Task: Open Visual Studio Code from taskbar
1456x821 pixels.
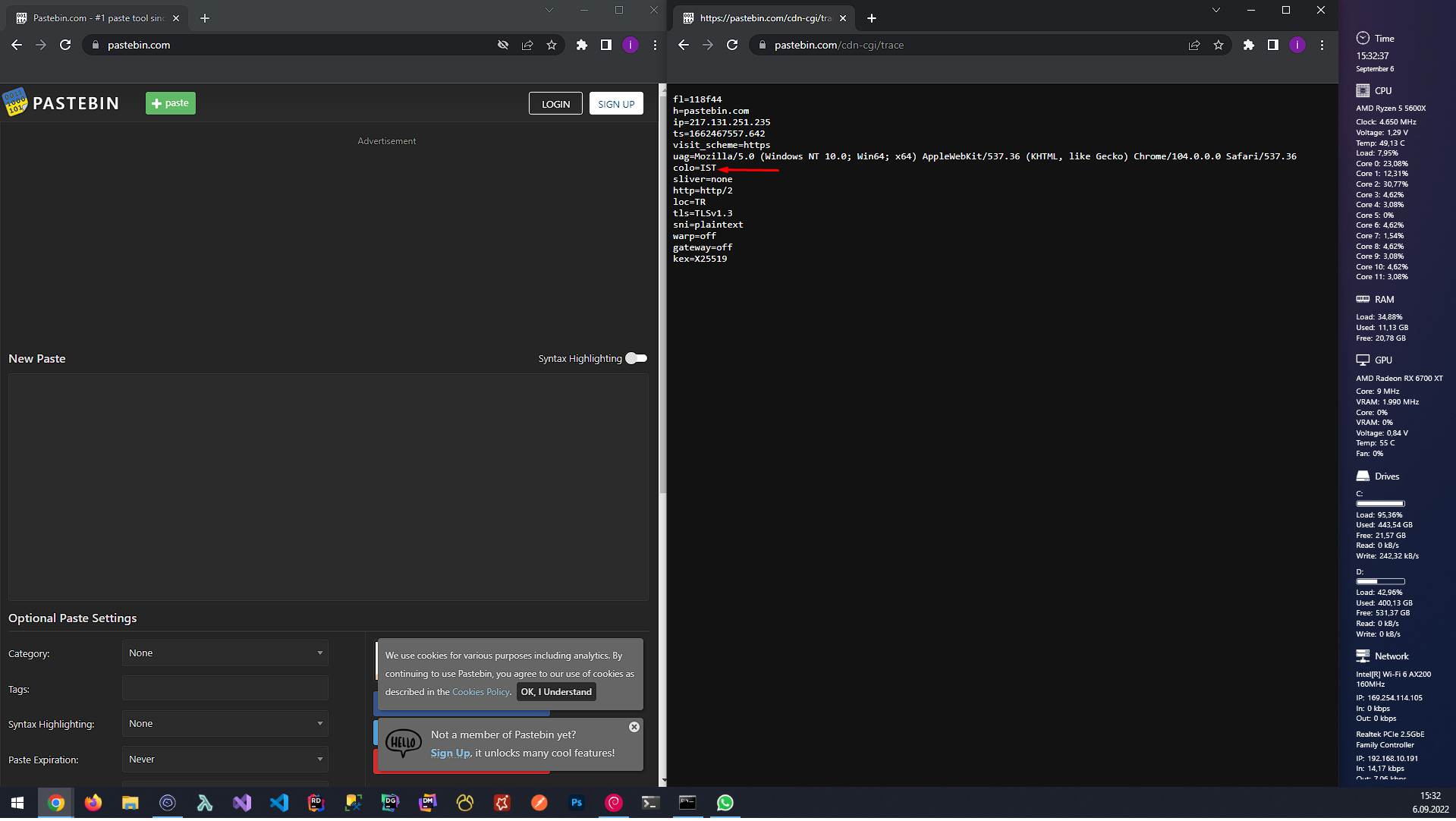Action: pyautogui.click(x=279, y=803)
